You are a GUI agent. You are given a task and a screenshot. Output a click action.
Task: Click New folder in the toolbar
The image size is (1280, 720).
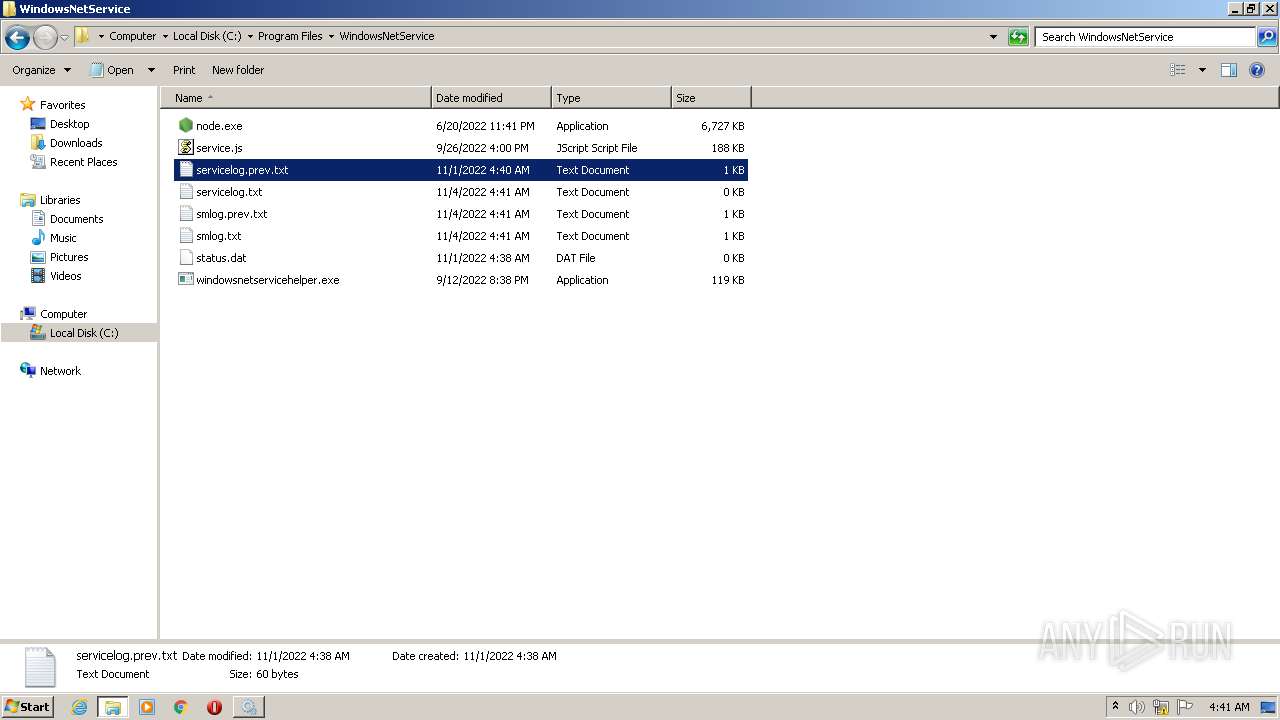[238, 70]
